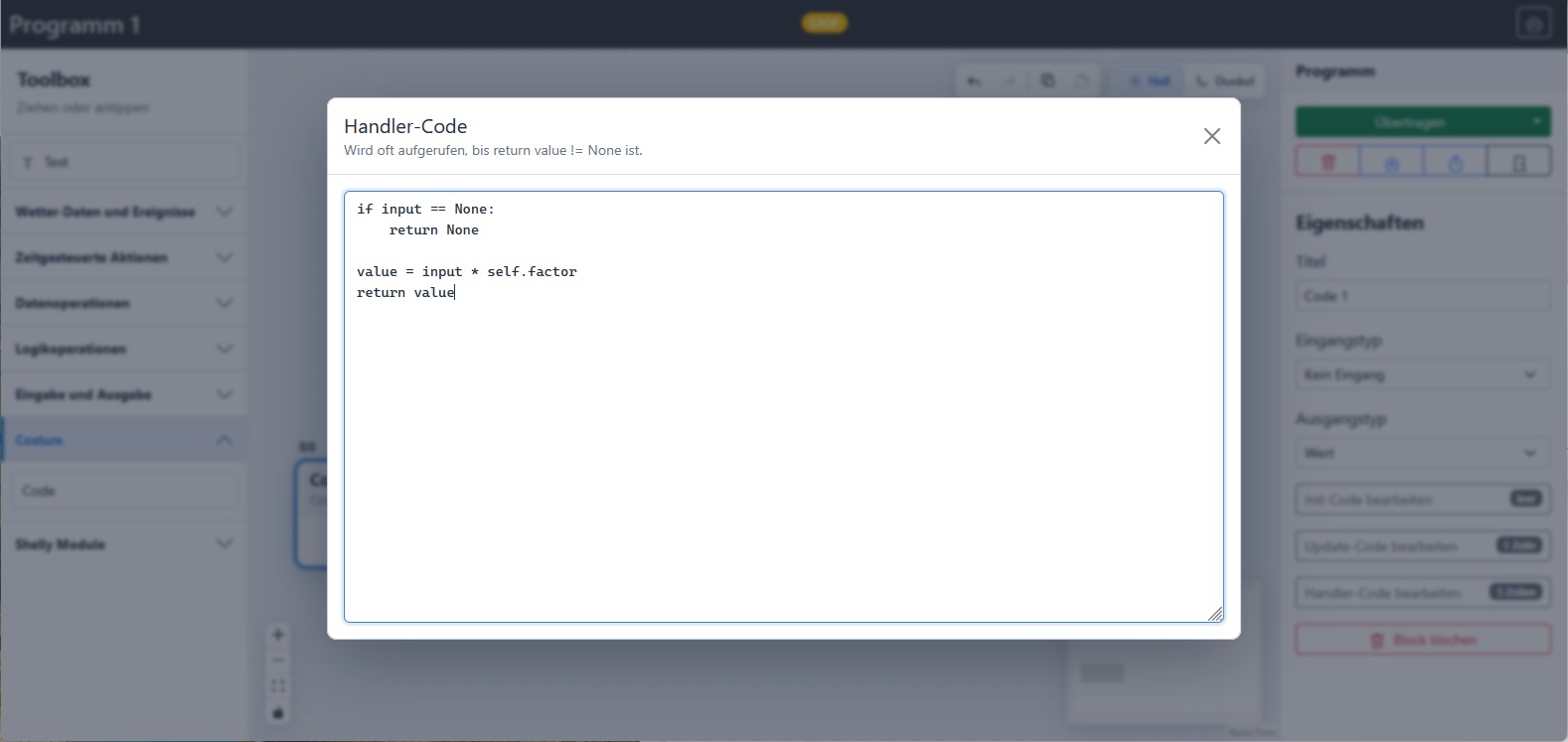Click the zoom out minus icon
Viewport: 1568px width, 742px height.
coord(278,661)
